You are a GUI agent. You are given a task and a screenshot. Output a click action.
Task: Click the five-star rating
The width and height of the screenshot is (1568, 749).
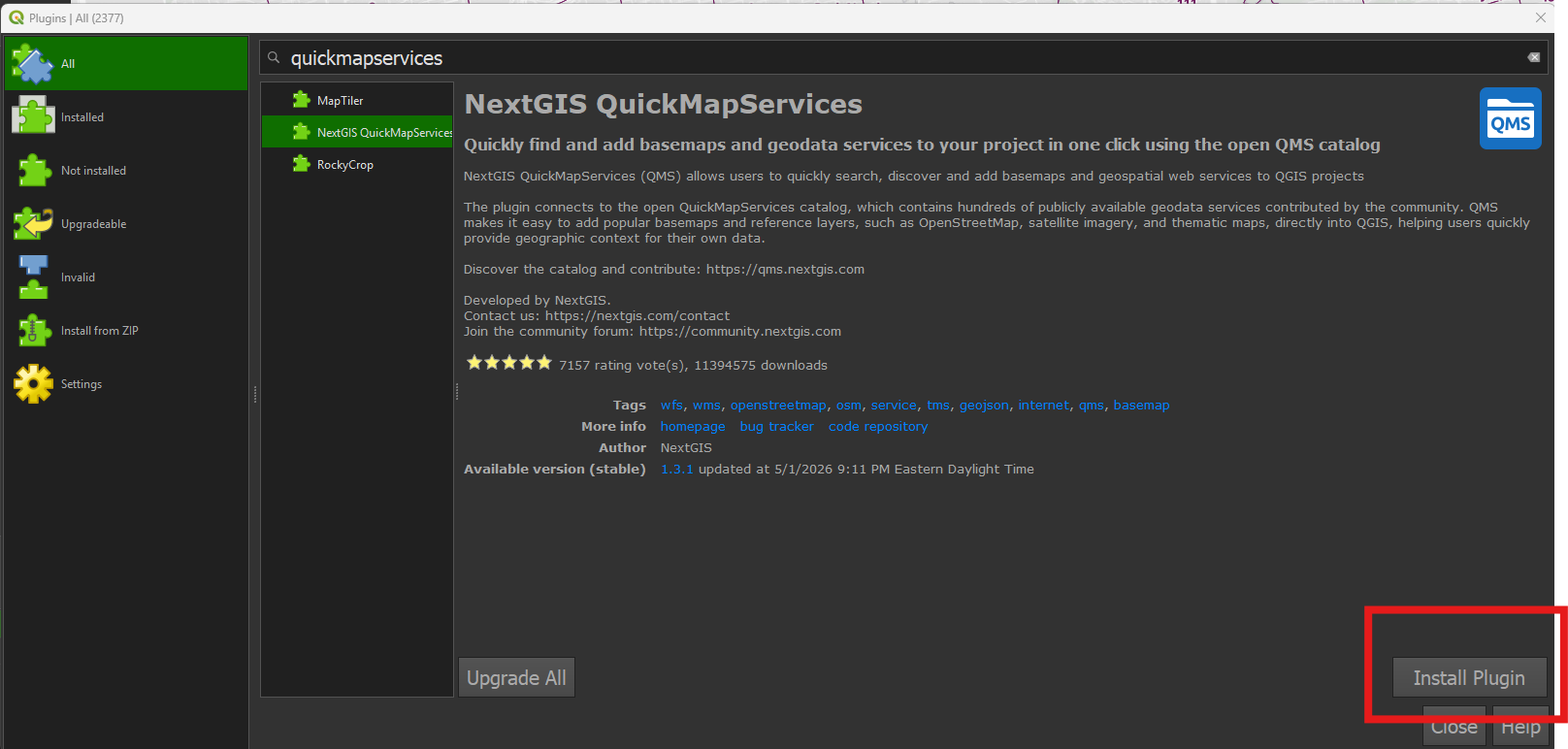tap(508, 363)
